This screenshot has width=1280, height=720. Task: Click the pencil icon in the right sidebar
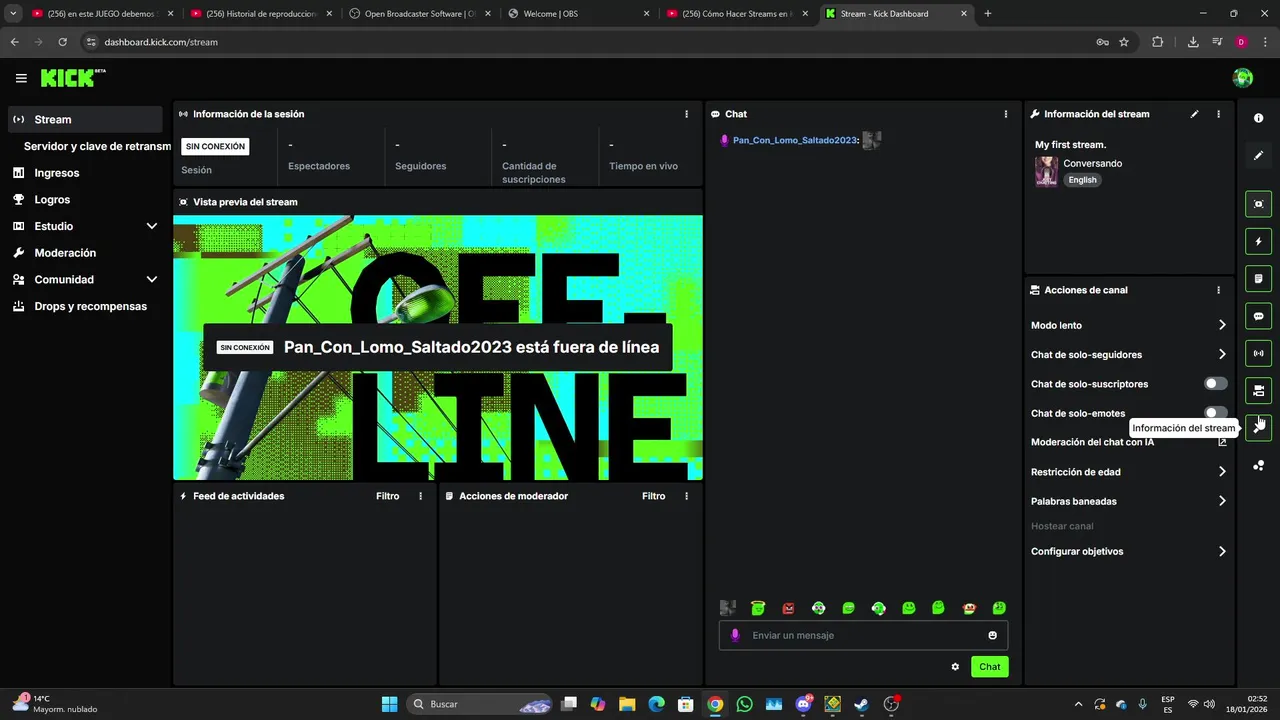(x=1258, y=156)
